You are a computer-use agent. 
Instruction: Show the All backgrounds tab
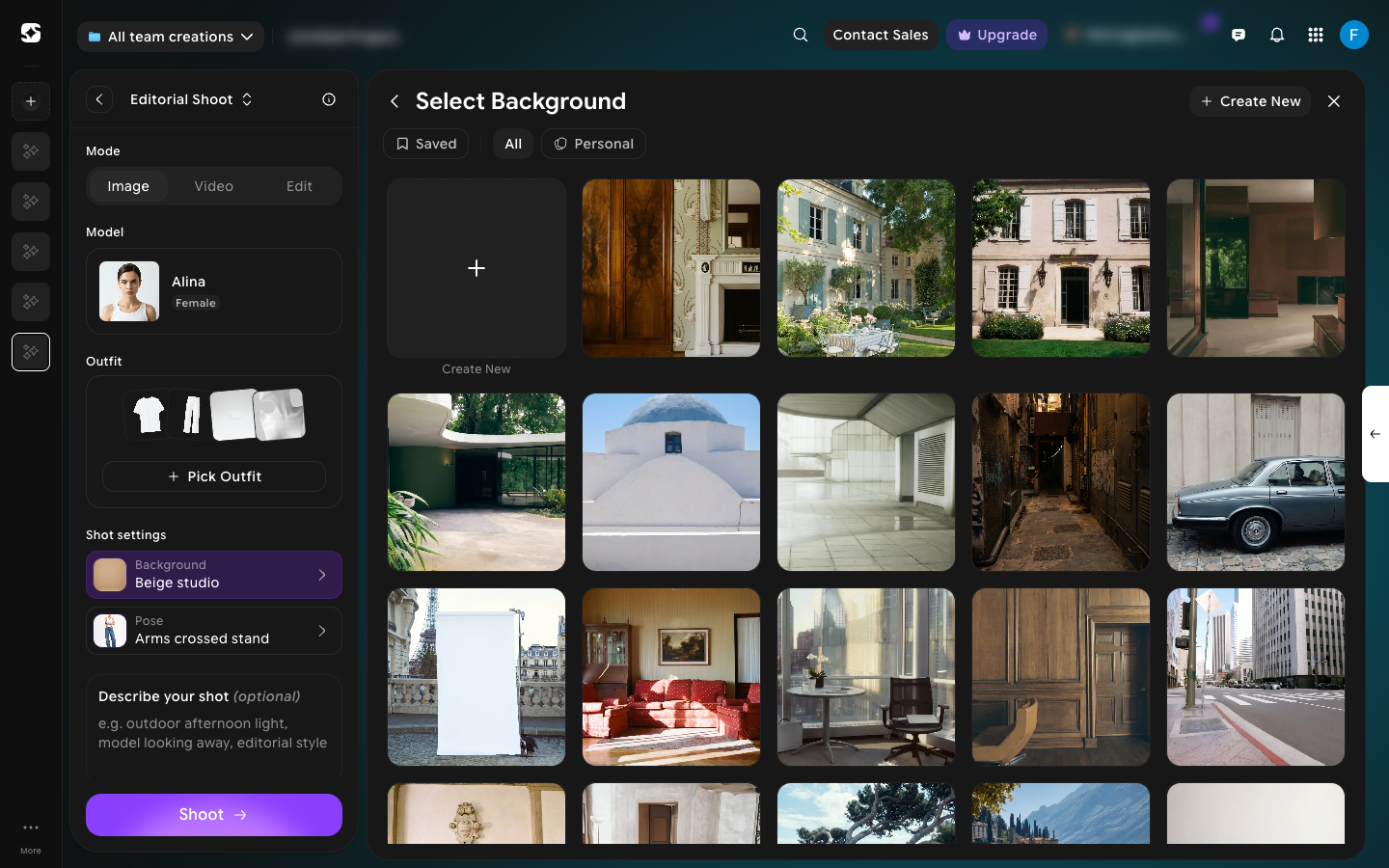tap(513, 144)
